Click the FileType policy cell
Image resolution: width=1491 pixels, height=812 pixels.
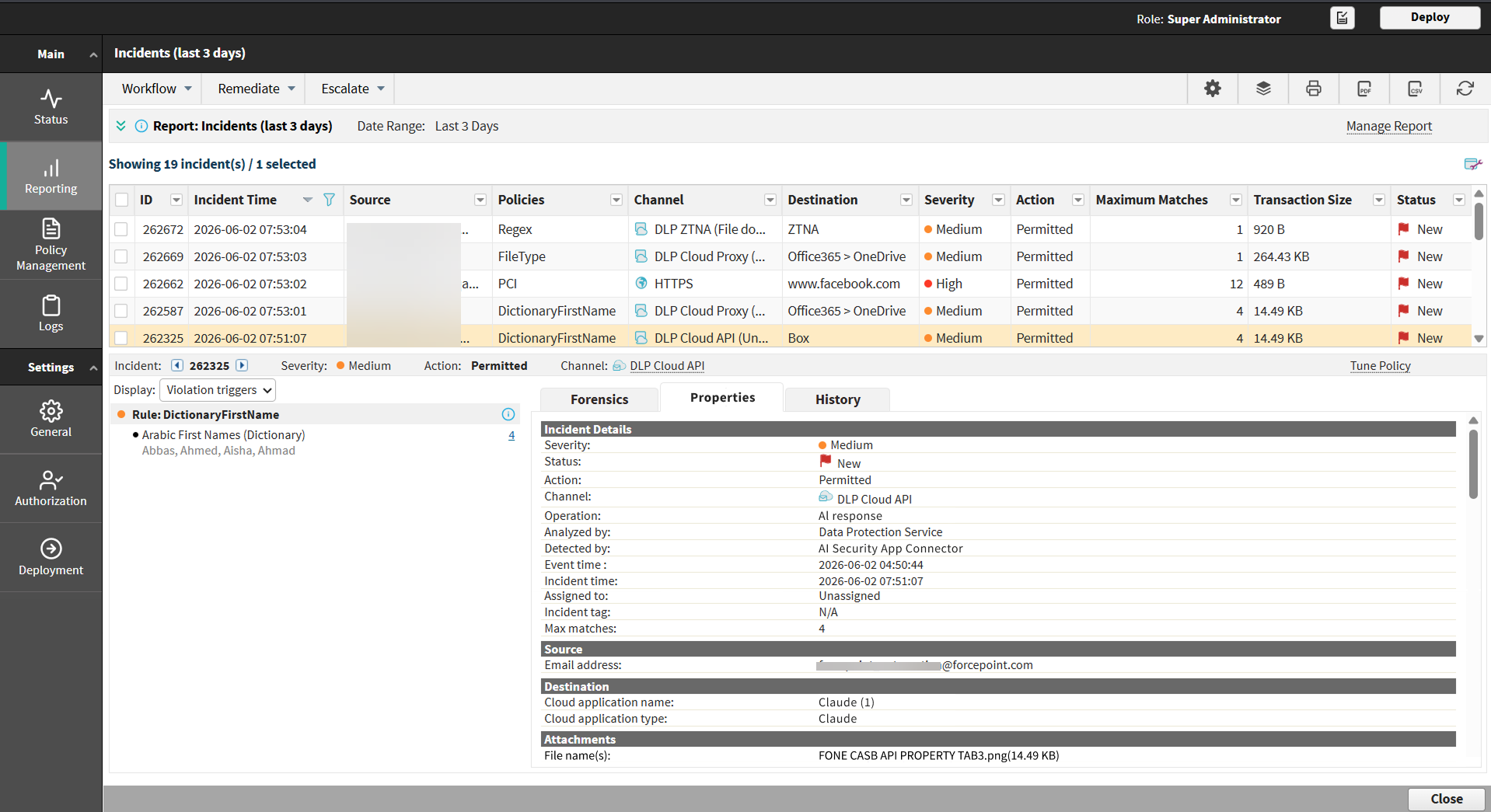[522, 256]
